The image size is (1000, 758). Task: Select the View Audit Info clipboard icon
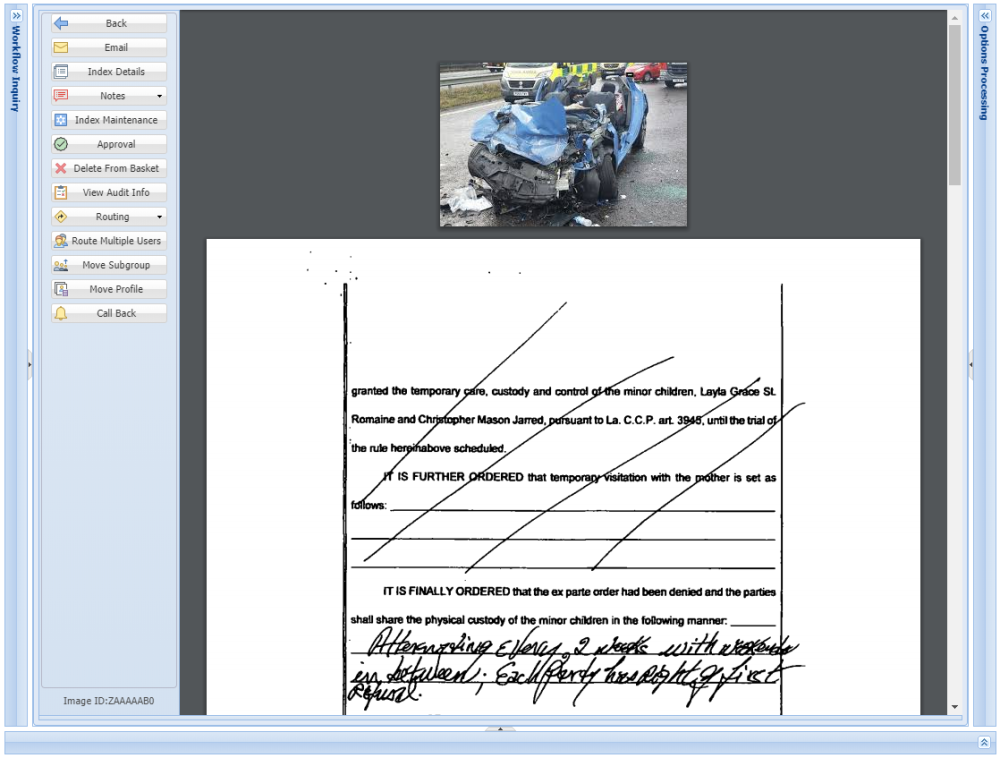61,192
